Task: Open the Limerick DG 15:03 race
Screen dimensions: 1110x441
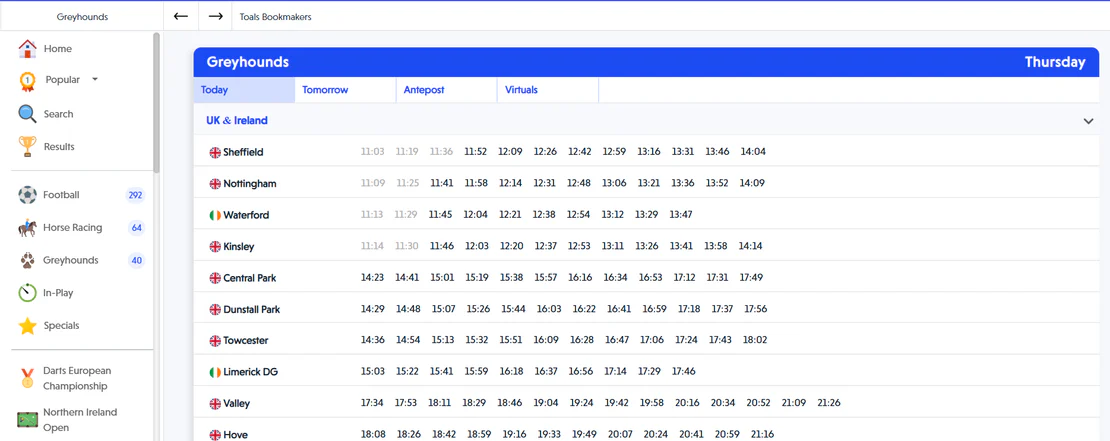Action: 372,372
